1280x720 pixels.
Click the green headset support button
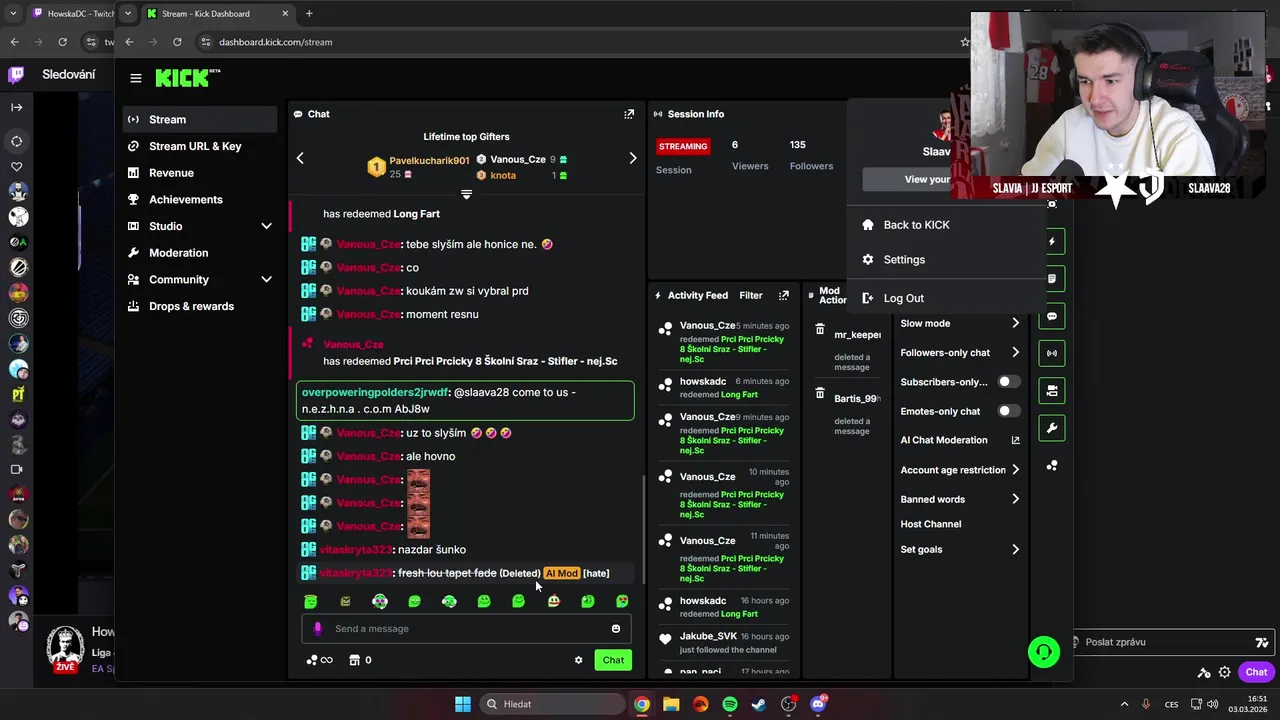click(x=1044, y=652)
